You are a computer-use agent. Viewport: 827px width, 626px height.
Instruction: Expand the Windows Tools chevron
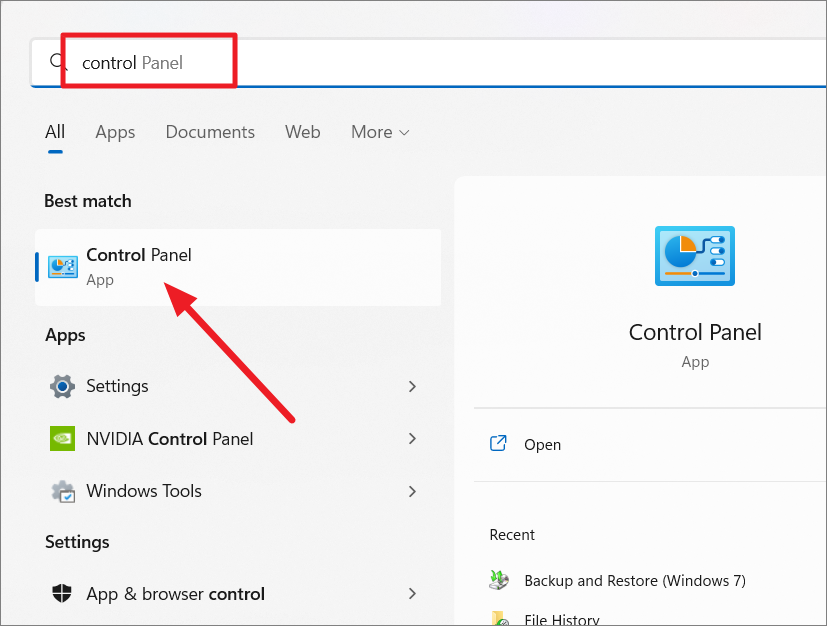(x=412, y=491)
